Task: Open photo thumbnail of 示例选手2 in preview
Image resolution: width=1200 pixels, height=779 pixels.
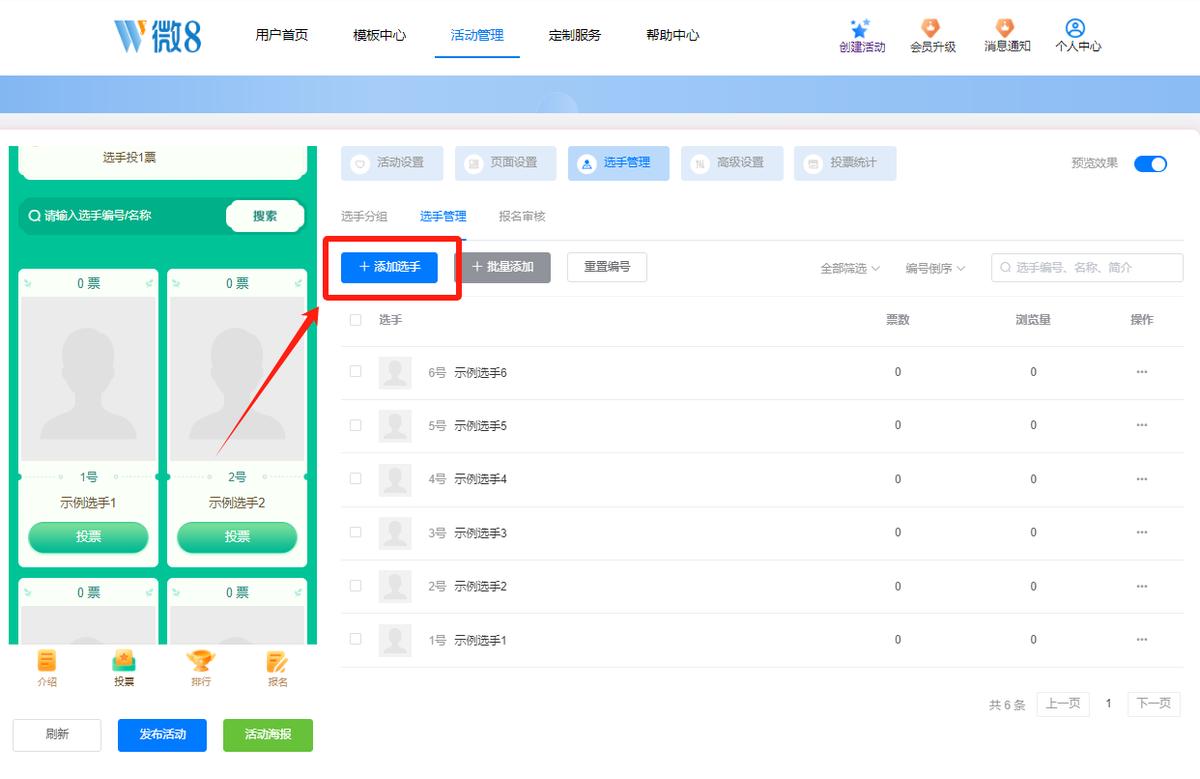Action: point(237,379)
